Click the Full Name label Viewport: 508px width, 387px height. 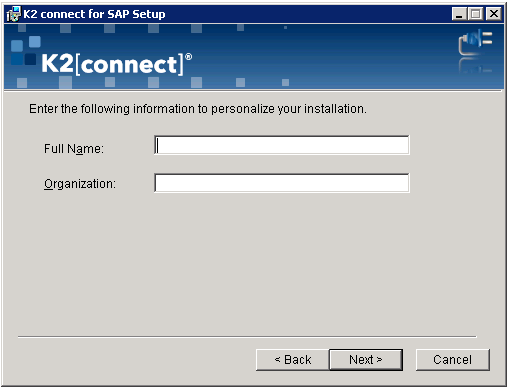tap(74, 149)
